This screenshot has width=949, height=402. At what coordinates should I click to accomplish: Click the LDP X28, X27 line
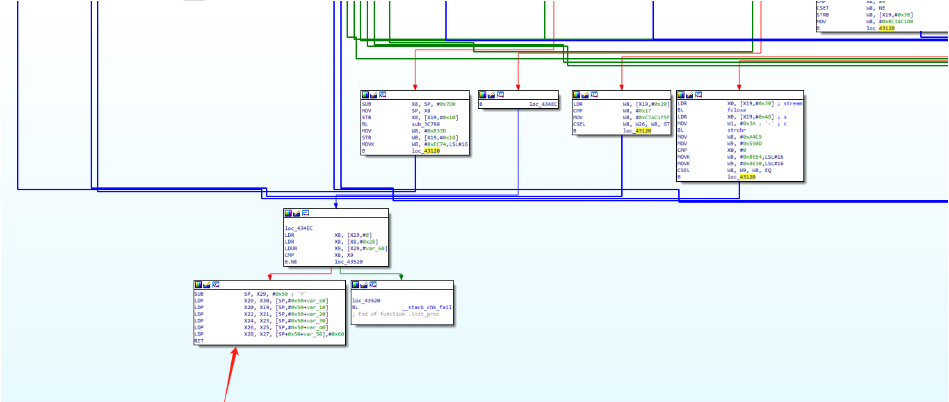(269, 334)
